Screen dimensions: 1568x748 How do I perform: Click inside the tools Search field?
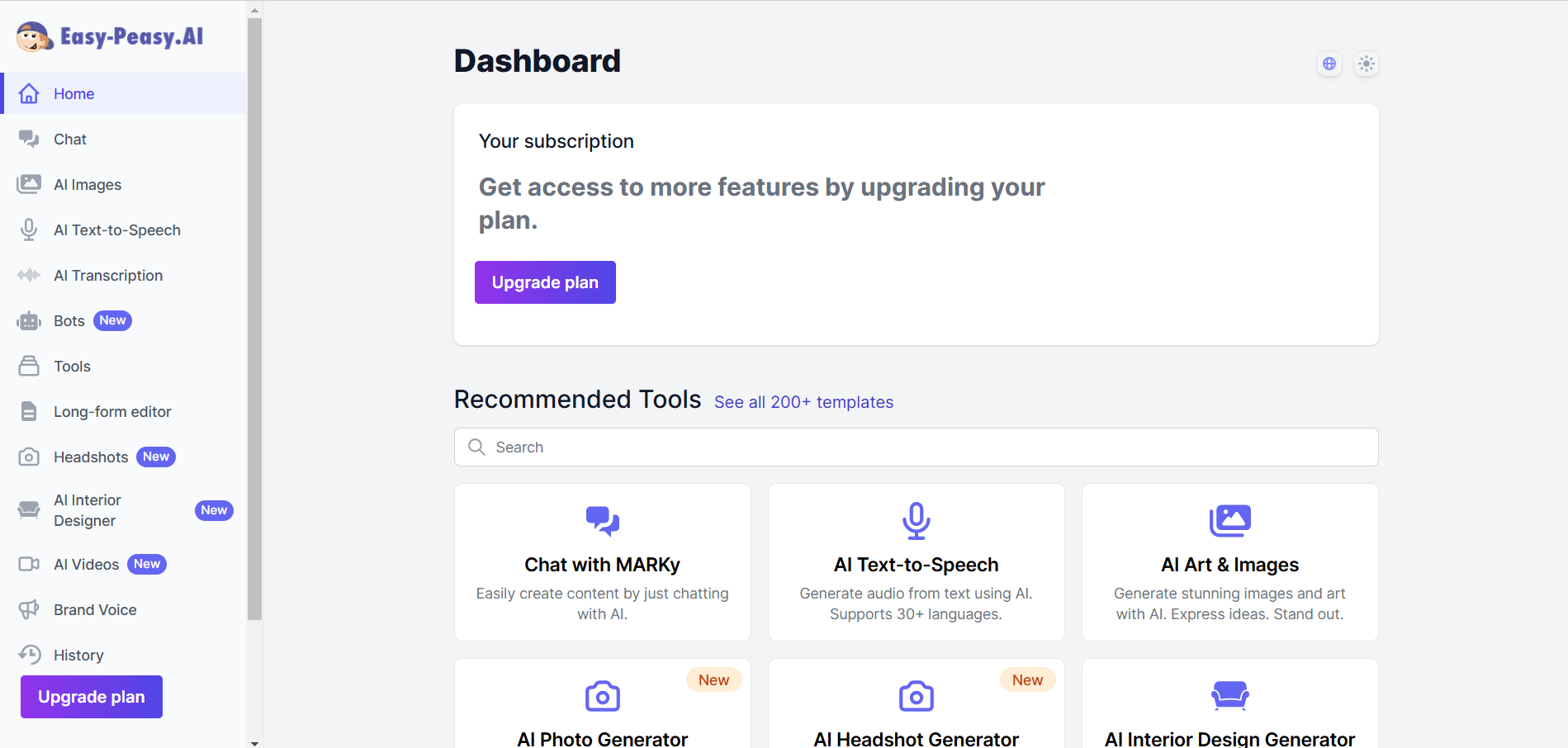(915, 447)
